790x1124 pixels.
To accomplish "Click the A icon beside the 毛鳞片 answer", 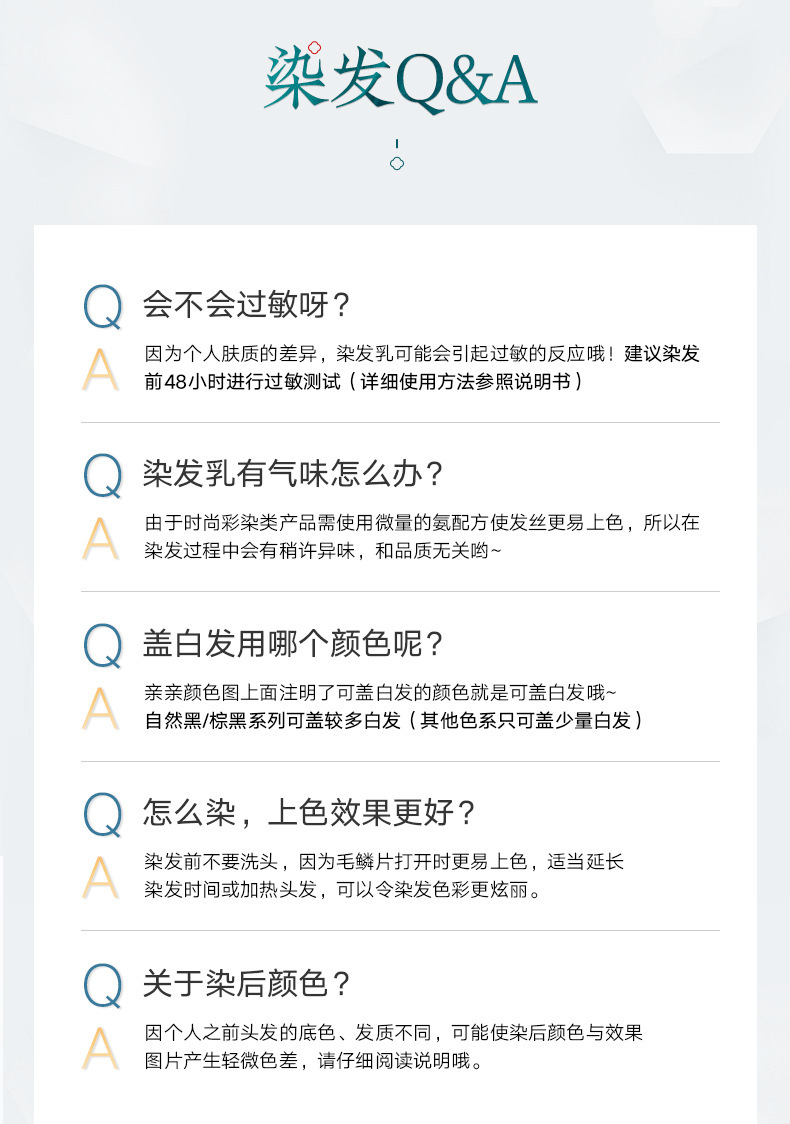I will click(x=100, y=877).
